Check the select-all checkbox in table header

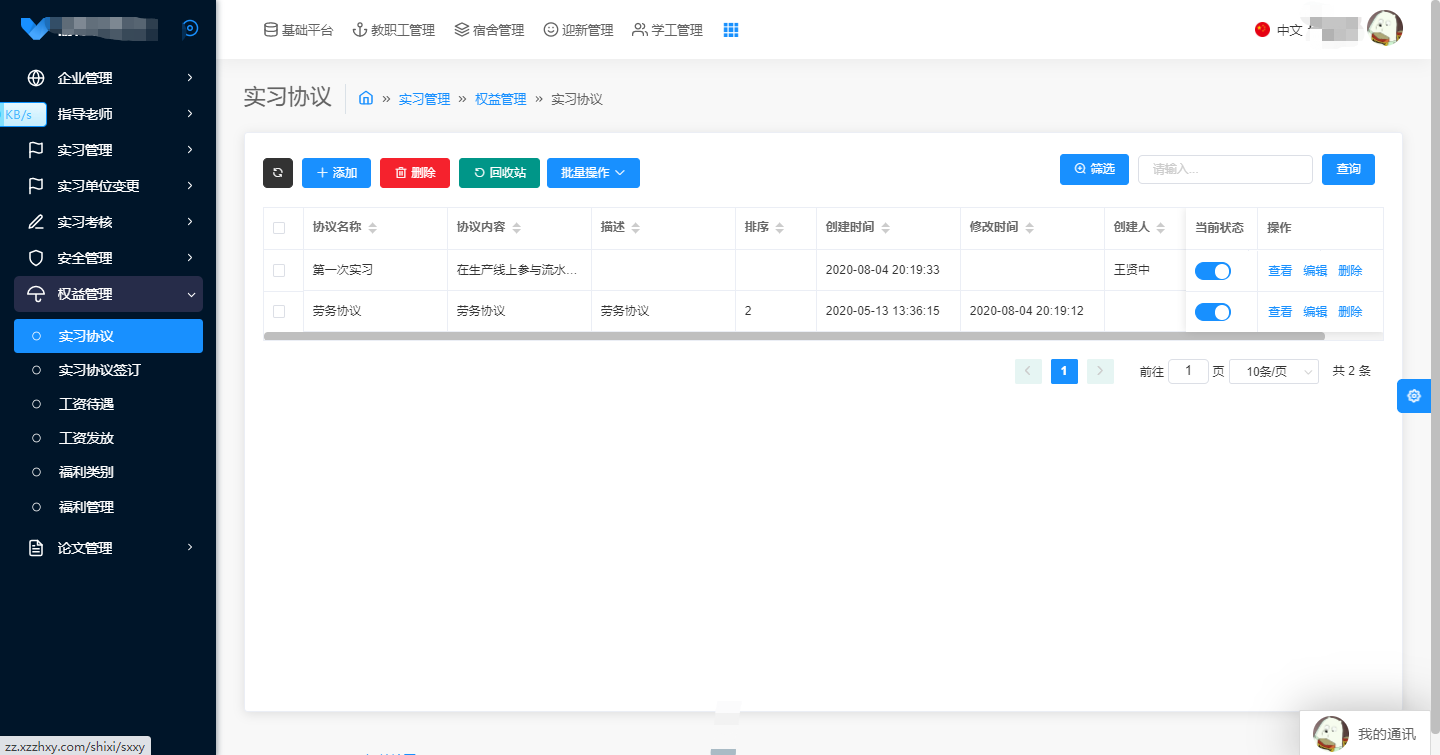(x=279, y=228)
